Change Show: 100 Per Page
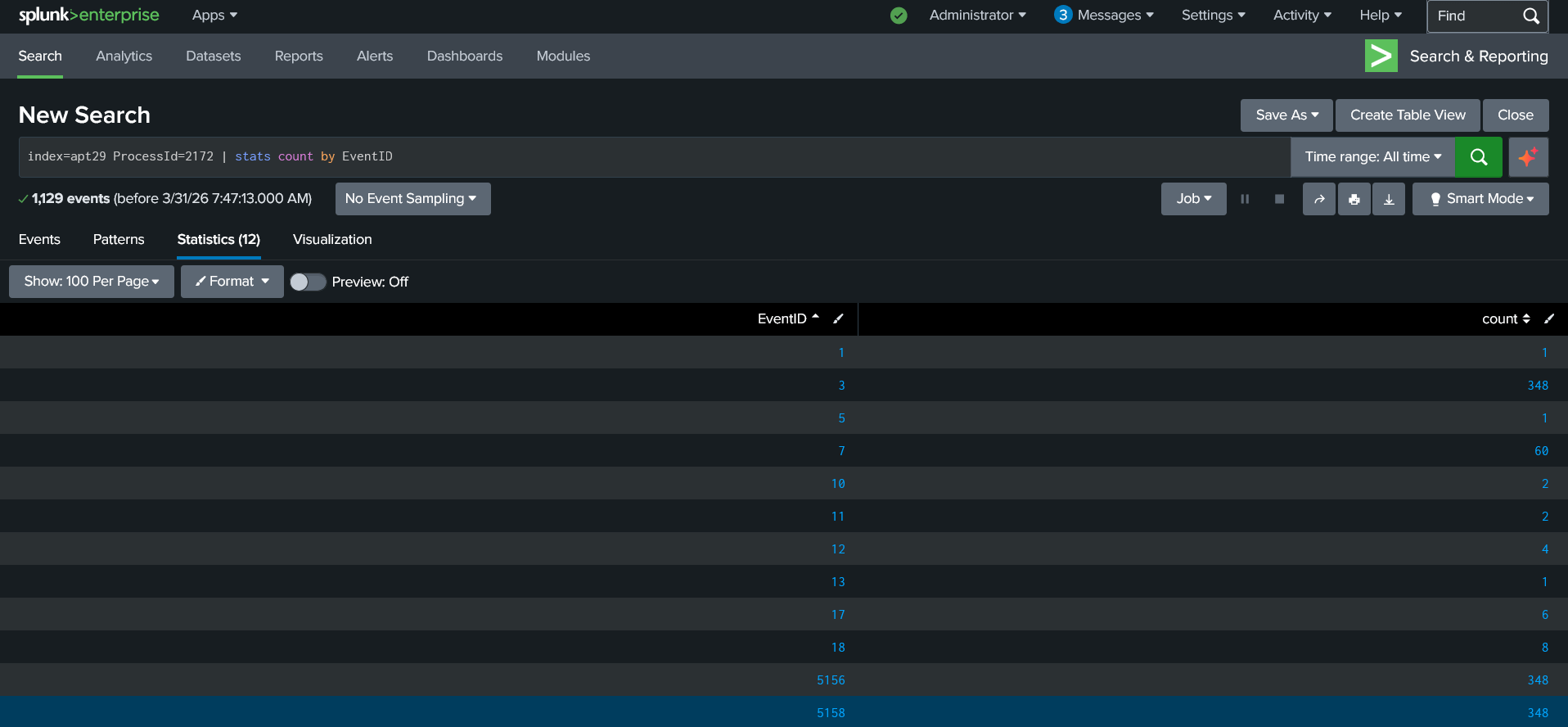 pos(92,282)
